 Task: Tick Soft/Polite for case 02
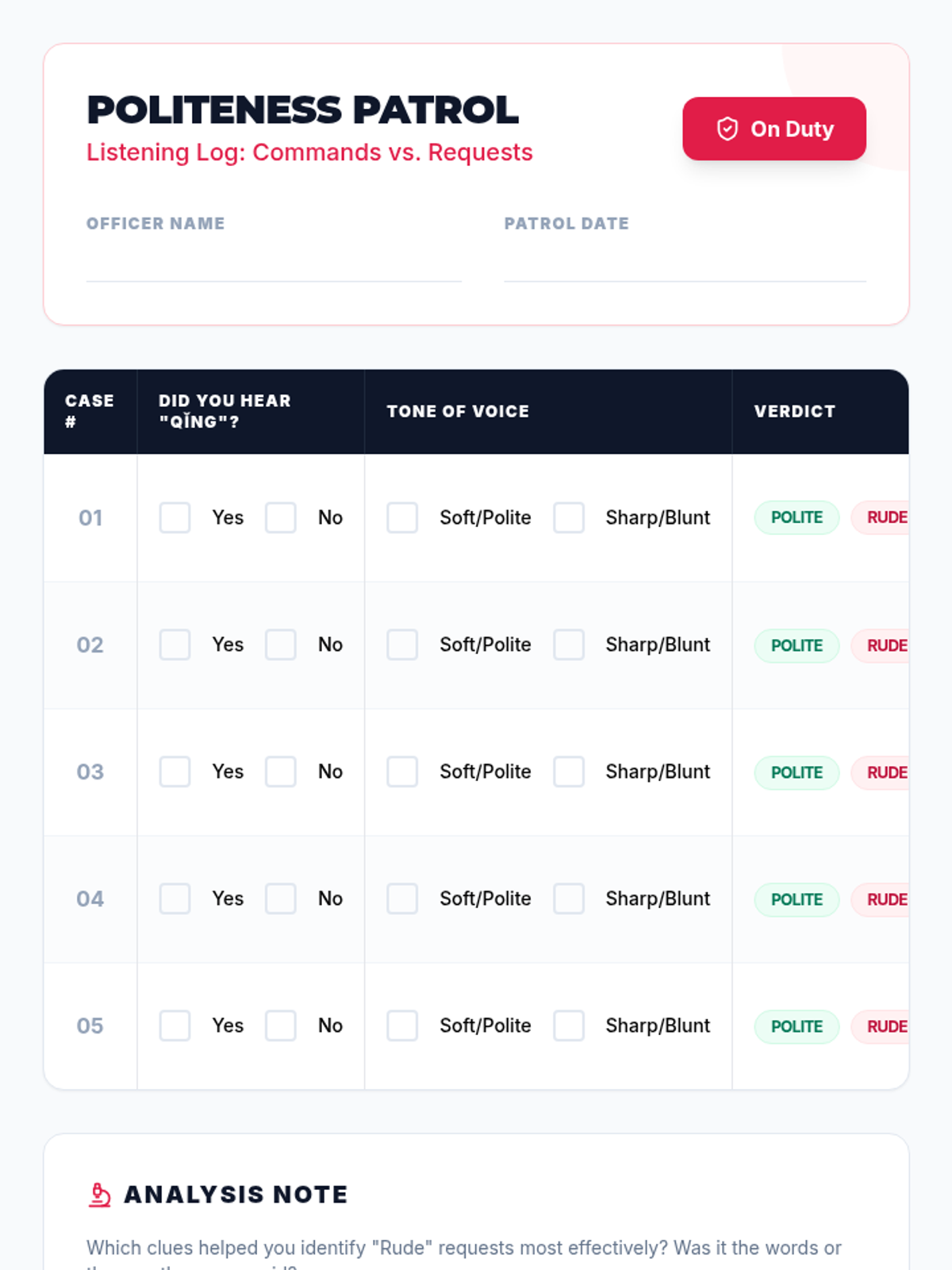point(402,645)
